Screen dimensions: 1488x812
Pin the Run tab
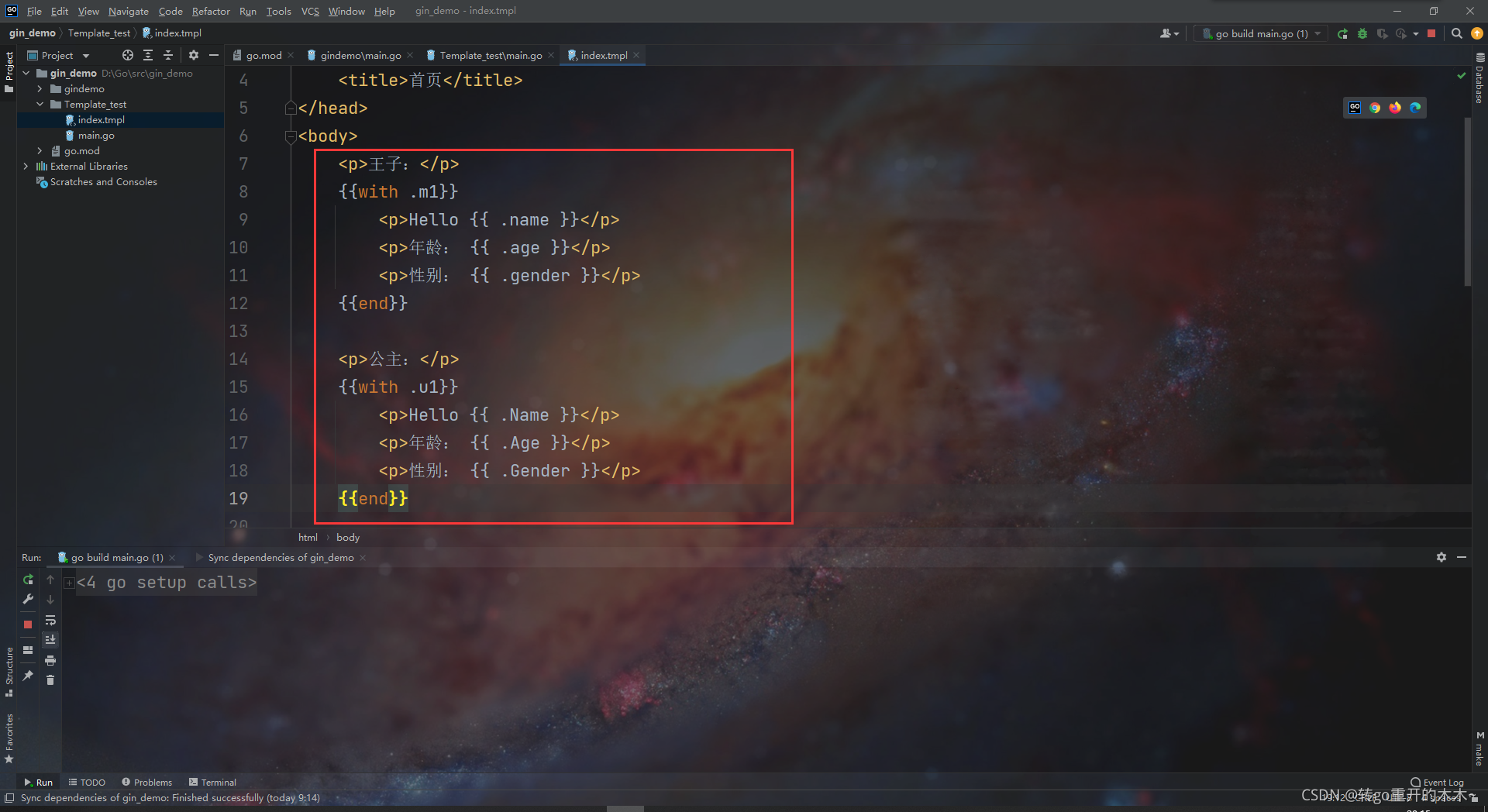click(x=28, y=676)
